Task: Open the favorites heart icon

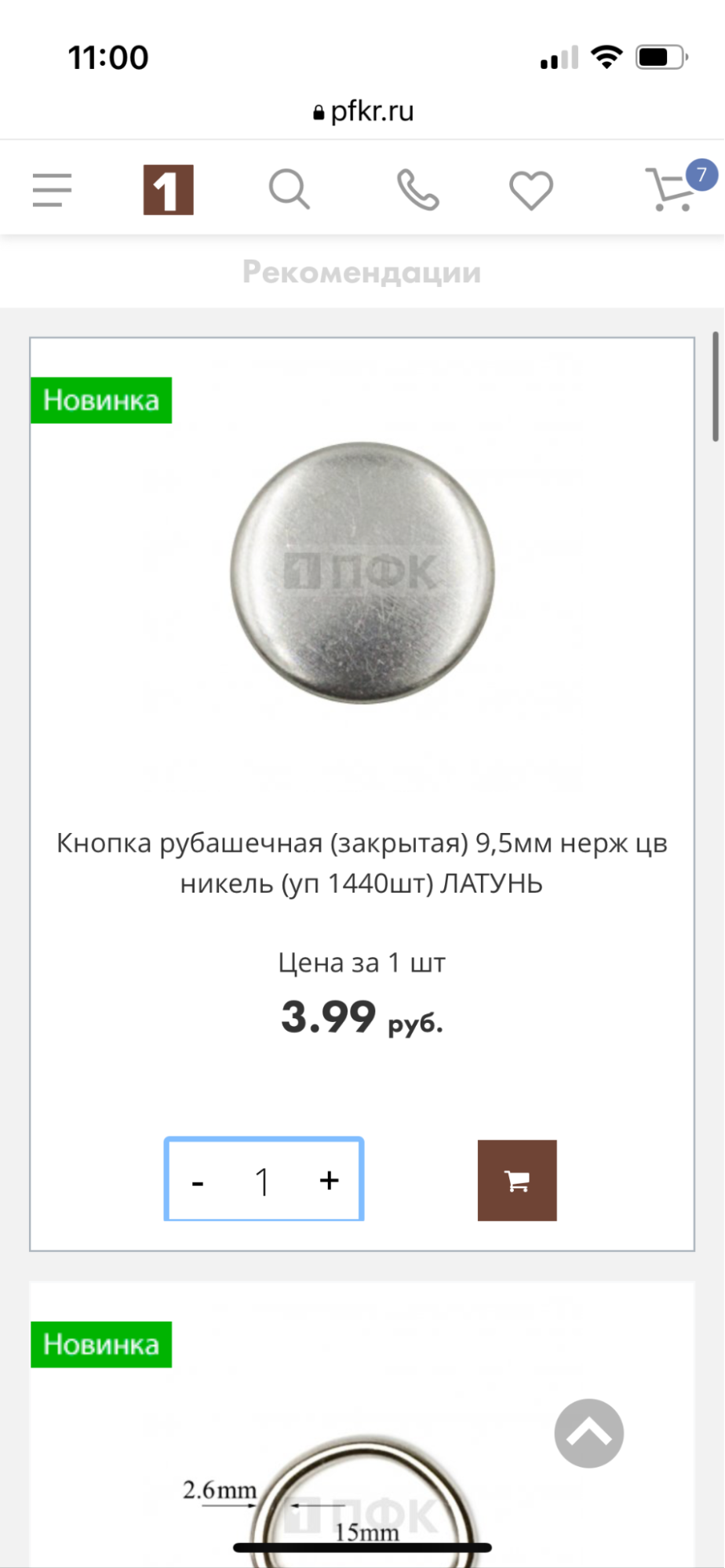Action: 531,191
